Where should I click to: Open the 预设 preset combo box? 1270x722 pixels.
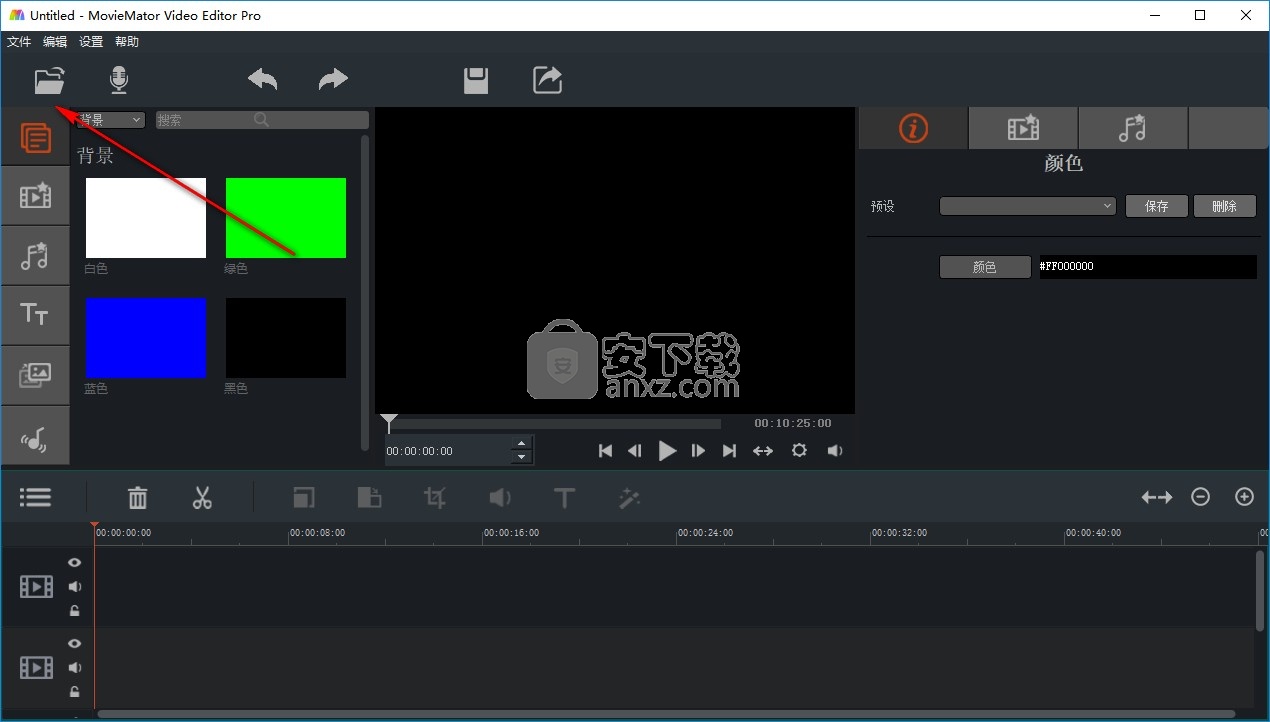[1028, 206]
